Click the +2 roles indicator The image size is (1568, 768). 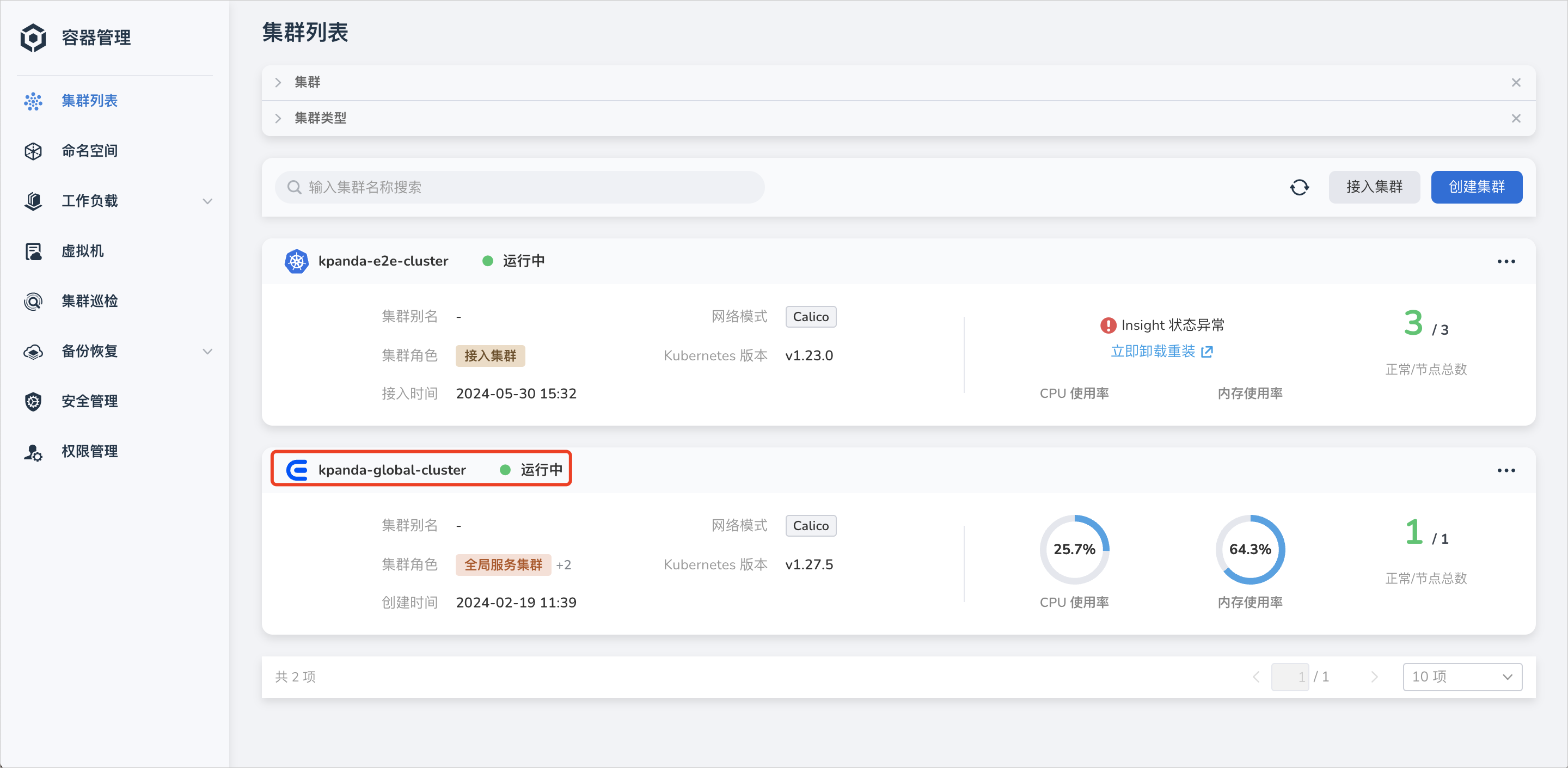[x=563, y=566]
